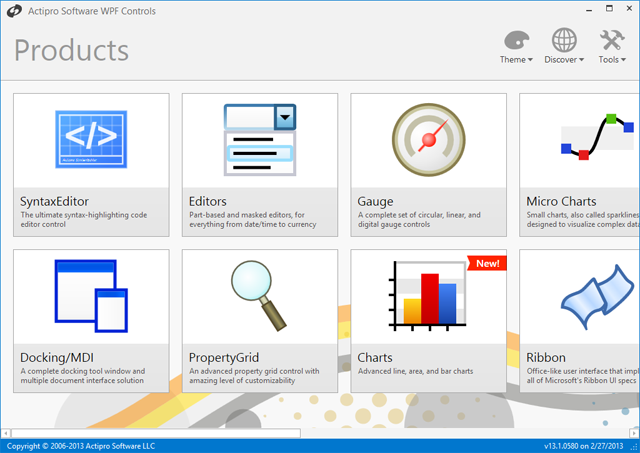The width and height of the screenshot is (640, 453).
Task: Maximize the Actipro window
Action: (x=609, y=9)
